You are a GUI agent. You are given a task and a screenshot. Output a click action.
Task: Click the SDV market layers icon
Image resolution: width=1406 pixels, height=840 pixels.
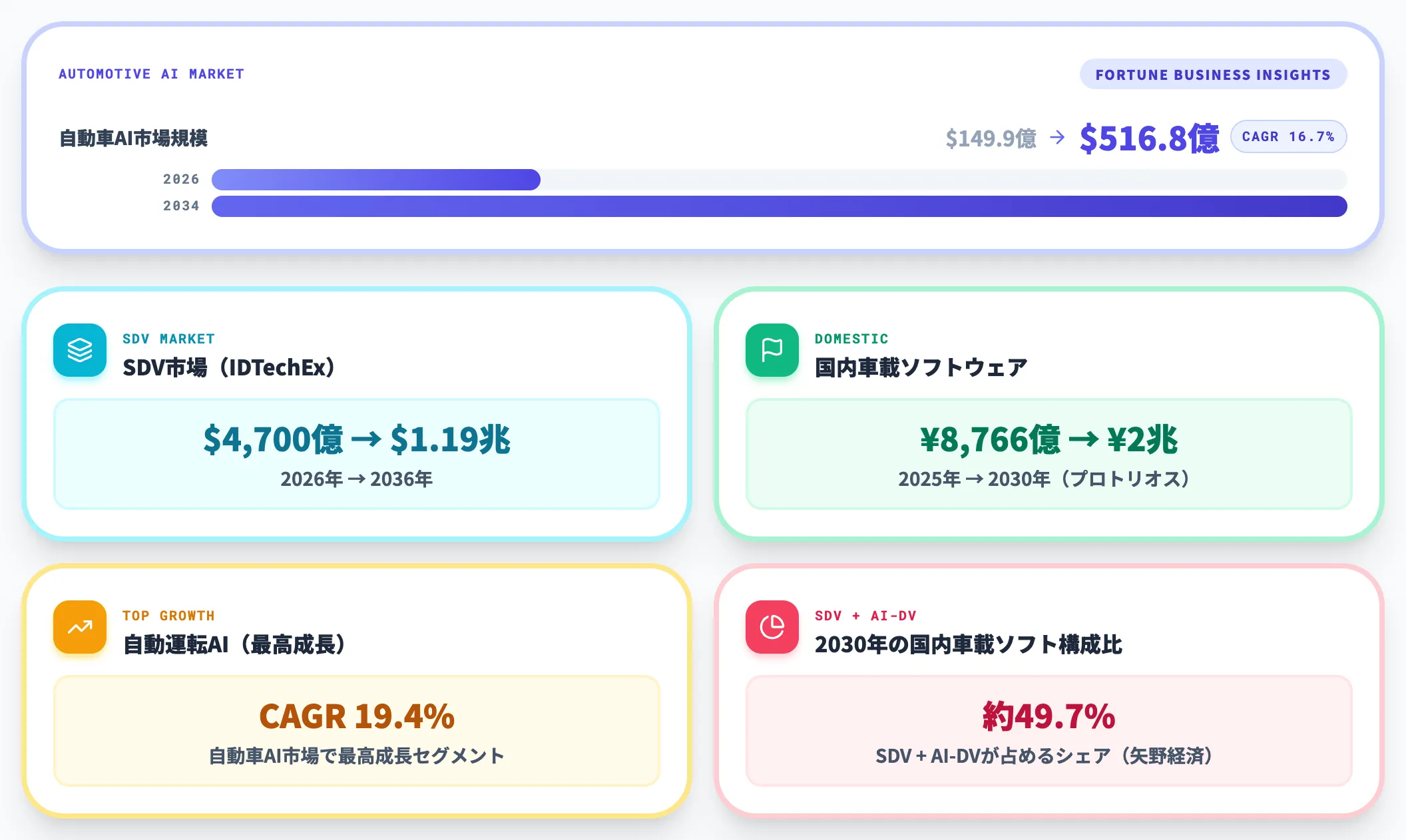80,350
